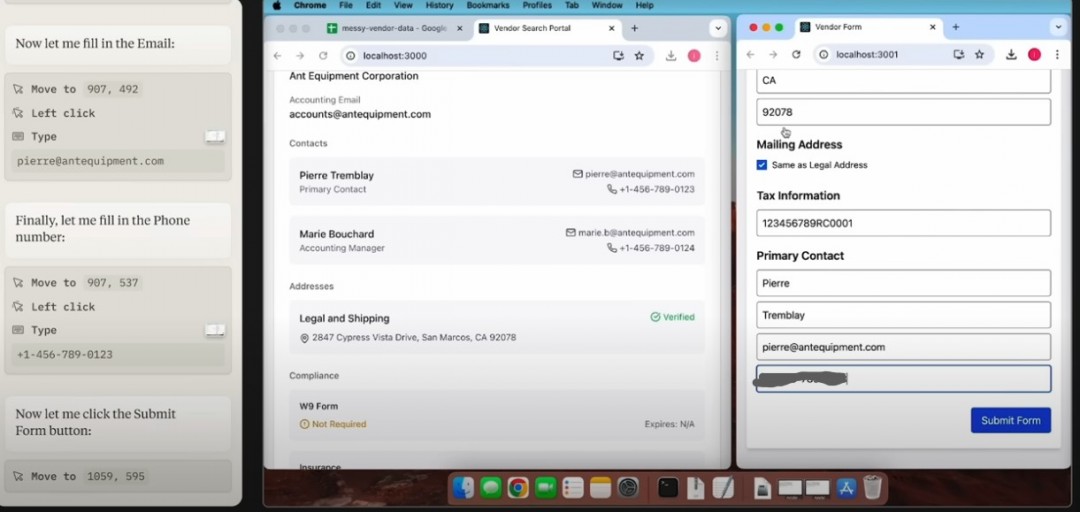The width and height of the screenshot is (1080, 512).
Task: Open new tab in Vendor Search Portal window
Action: 634,28
